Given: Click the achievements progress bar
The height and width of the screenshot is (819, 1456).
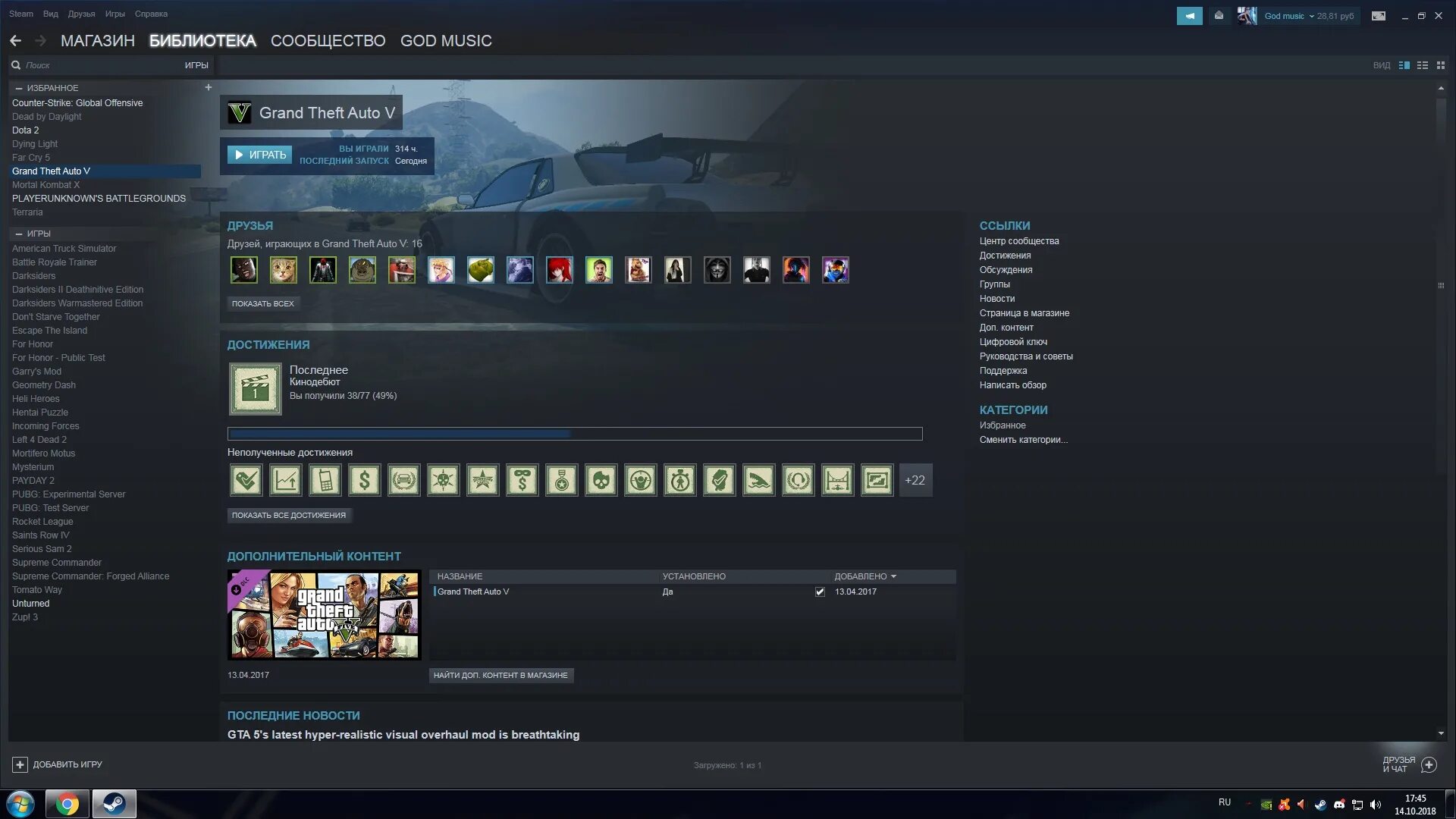Looking at the screenshot, I should coord(575,434).
